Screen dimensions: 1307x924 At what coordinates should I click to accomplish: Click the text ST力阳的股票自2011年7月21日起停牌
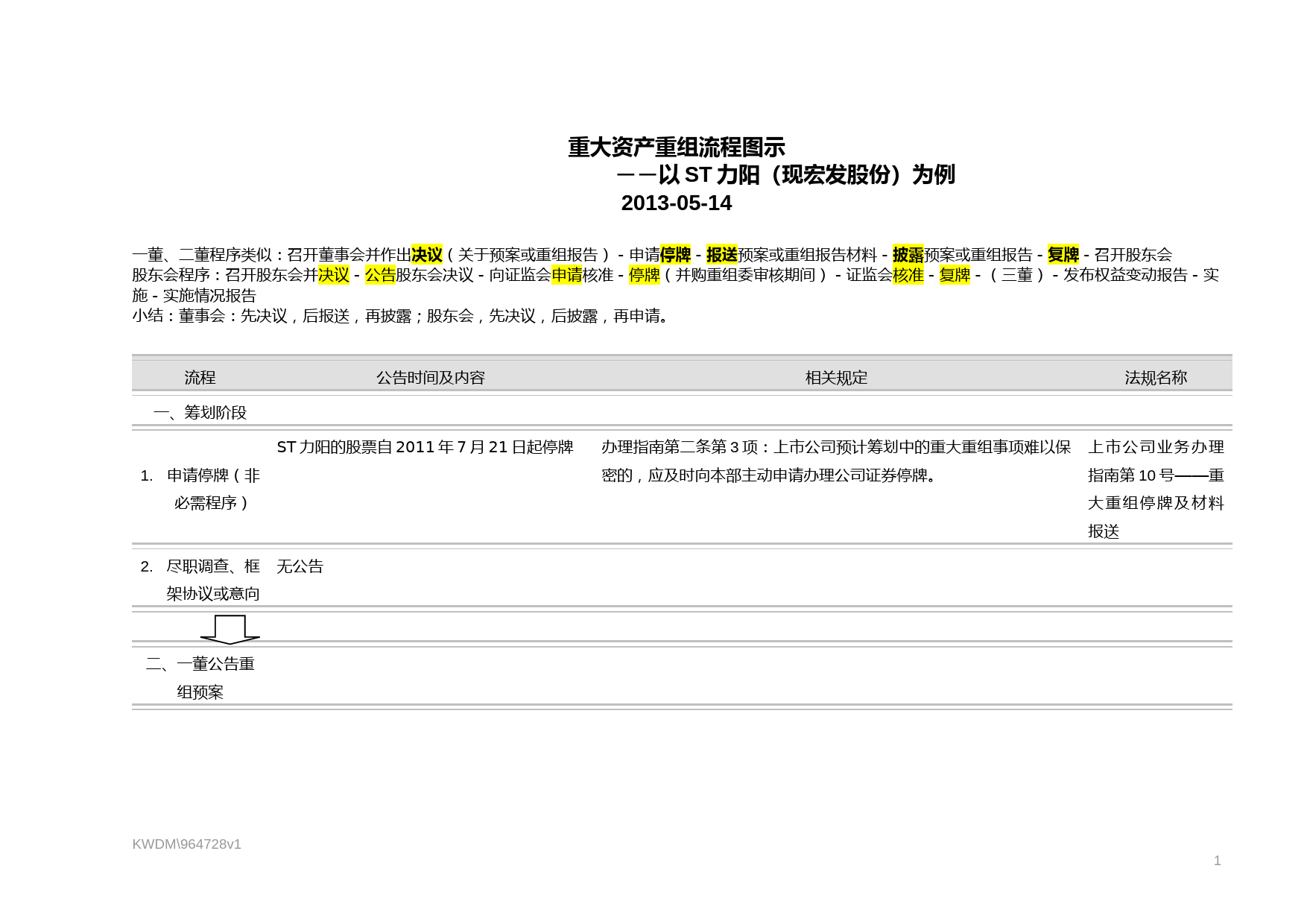[x=425, y=447]
